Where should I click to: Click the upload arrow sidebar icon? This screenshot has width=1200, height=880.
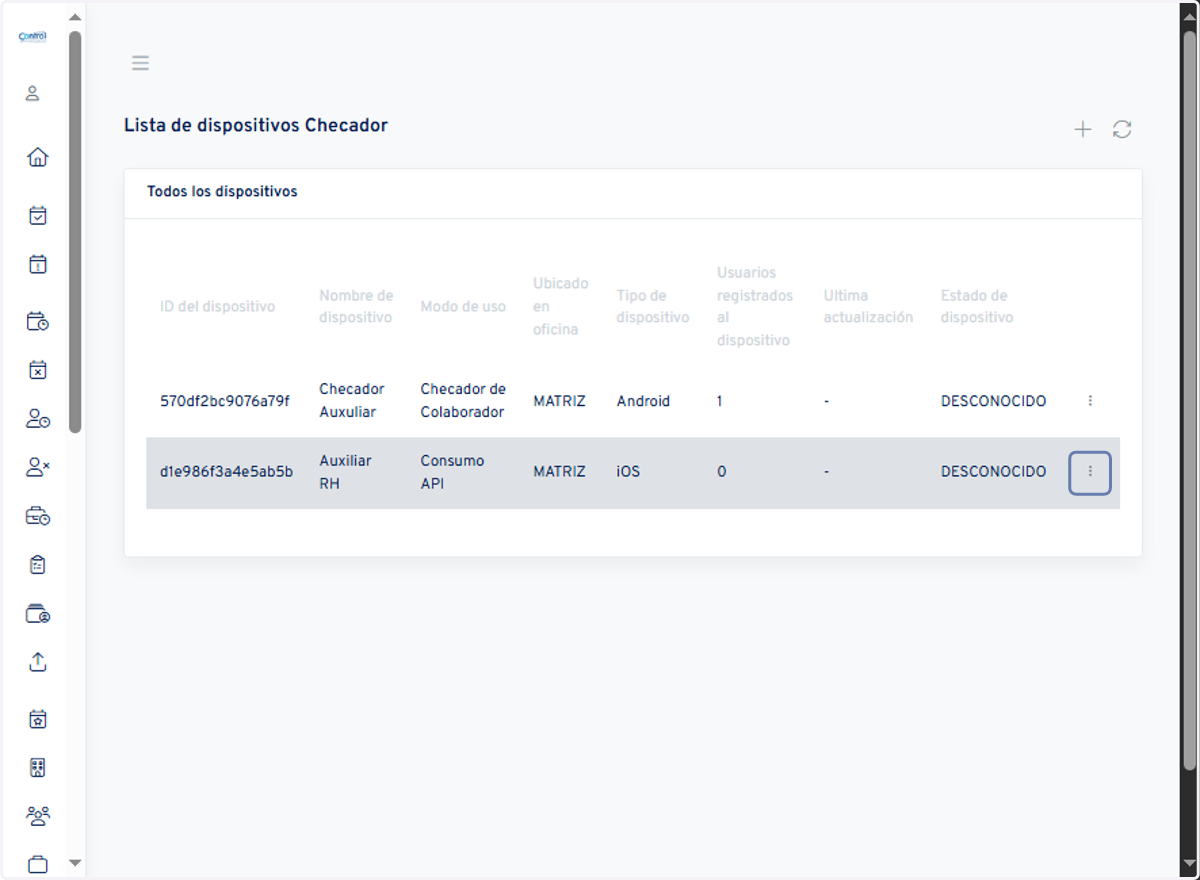(x=37, y=662)
